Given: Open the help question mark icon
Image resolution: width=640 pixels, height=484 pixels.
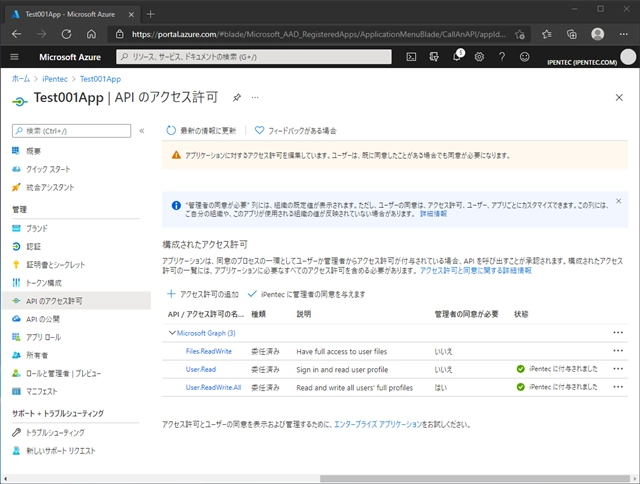Looking at the screenshot, I should tap(502, 57).
